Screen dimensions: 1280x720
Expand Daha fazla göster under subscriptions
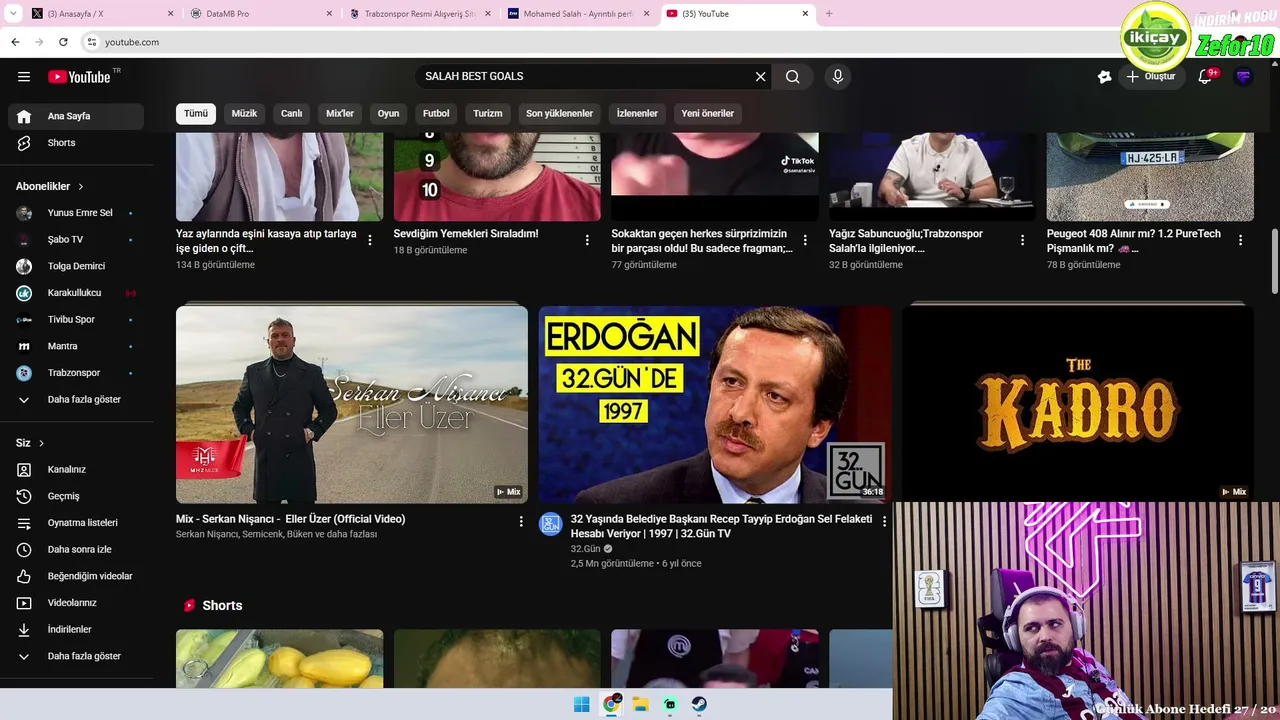[x=76, y=400]
